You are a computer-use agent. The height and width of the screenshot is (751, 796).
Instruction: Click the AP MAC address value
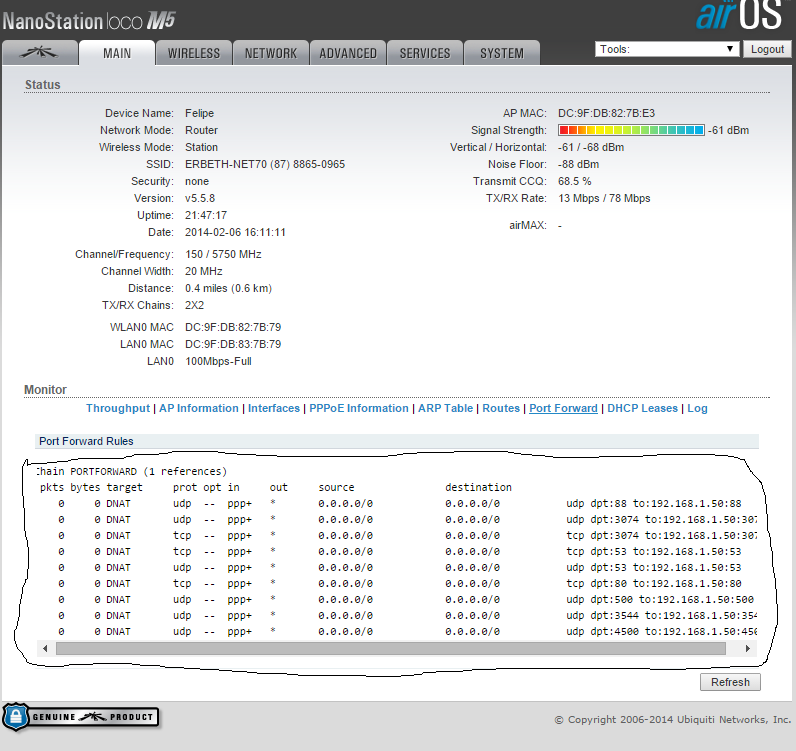(x=606, y=113)
